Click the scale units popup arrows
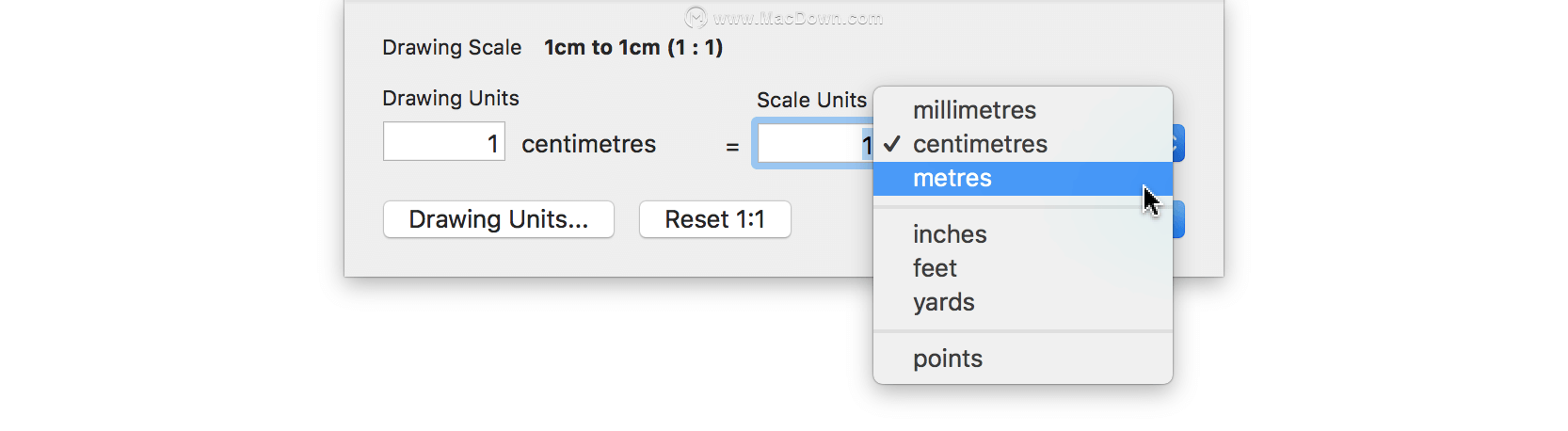Screen dimensions: 1568x431 tap(1177, 144)
